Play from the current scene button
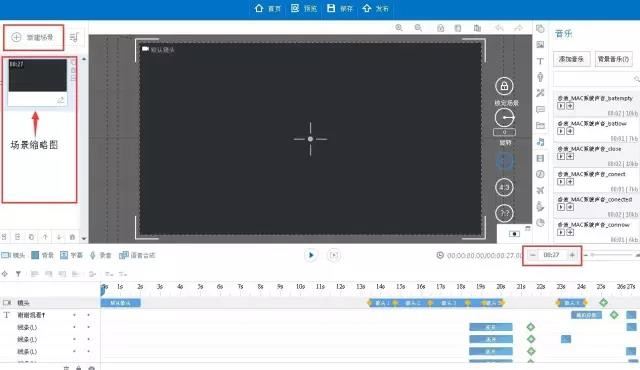This screenshot has height=370, width=640. [334, 255]
